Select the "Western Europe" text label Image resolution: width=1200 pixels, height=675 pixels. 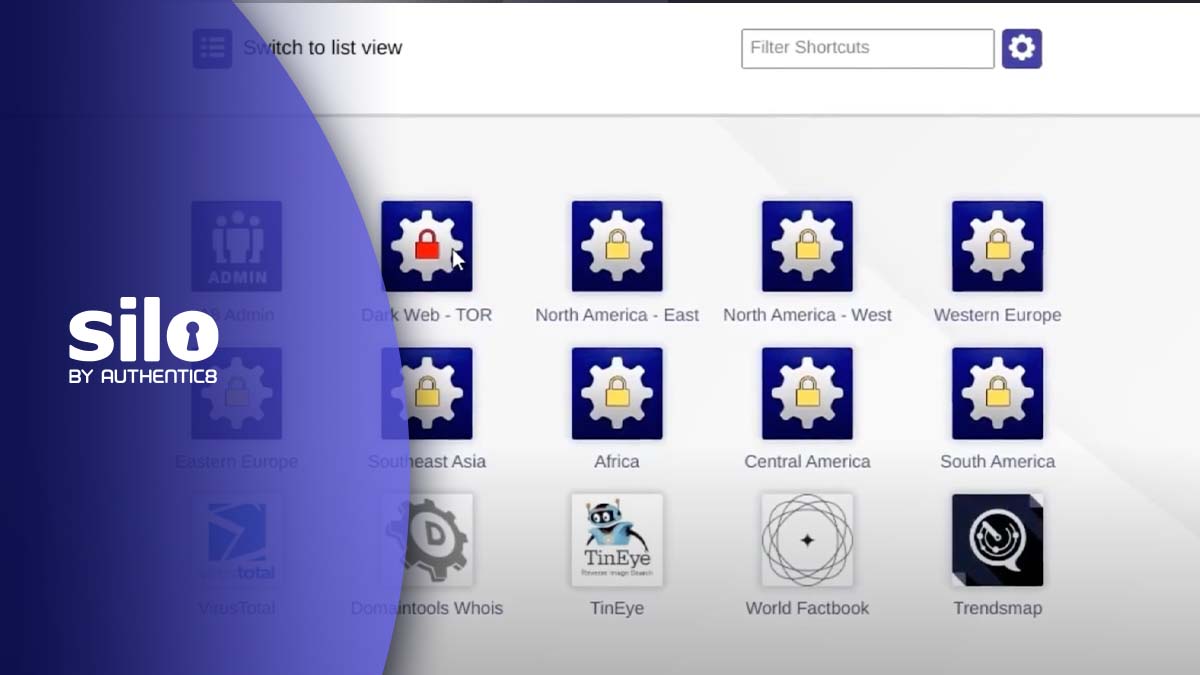point(997,315)
